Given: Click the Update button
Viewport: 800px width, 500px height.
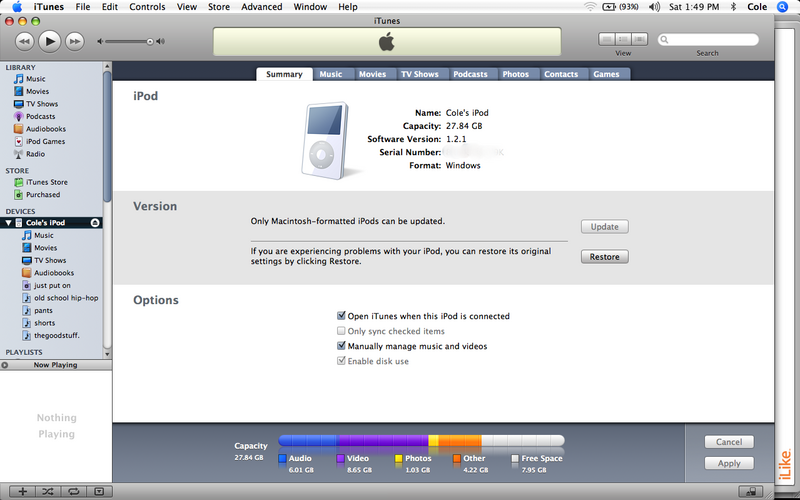Looking at the screenshot, I should point(605,227).
